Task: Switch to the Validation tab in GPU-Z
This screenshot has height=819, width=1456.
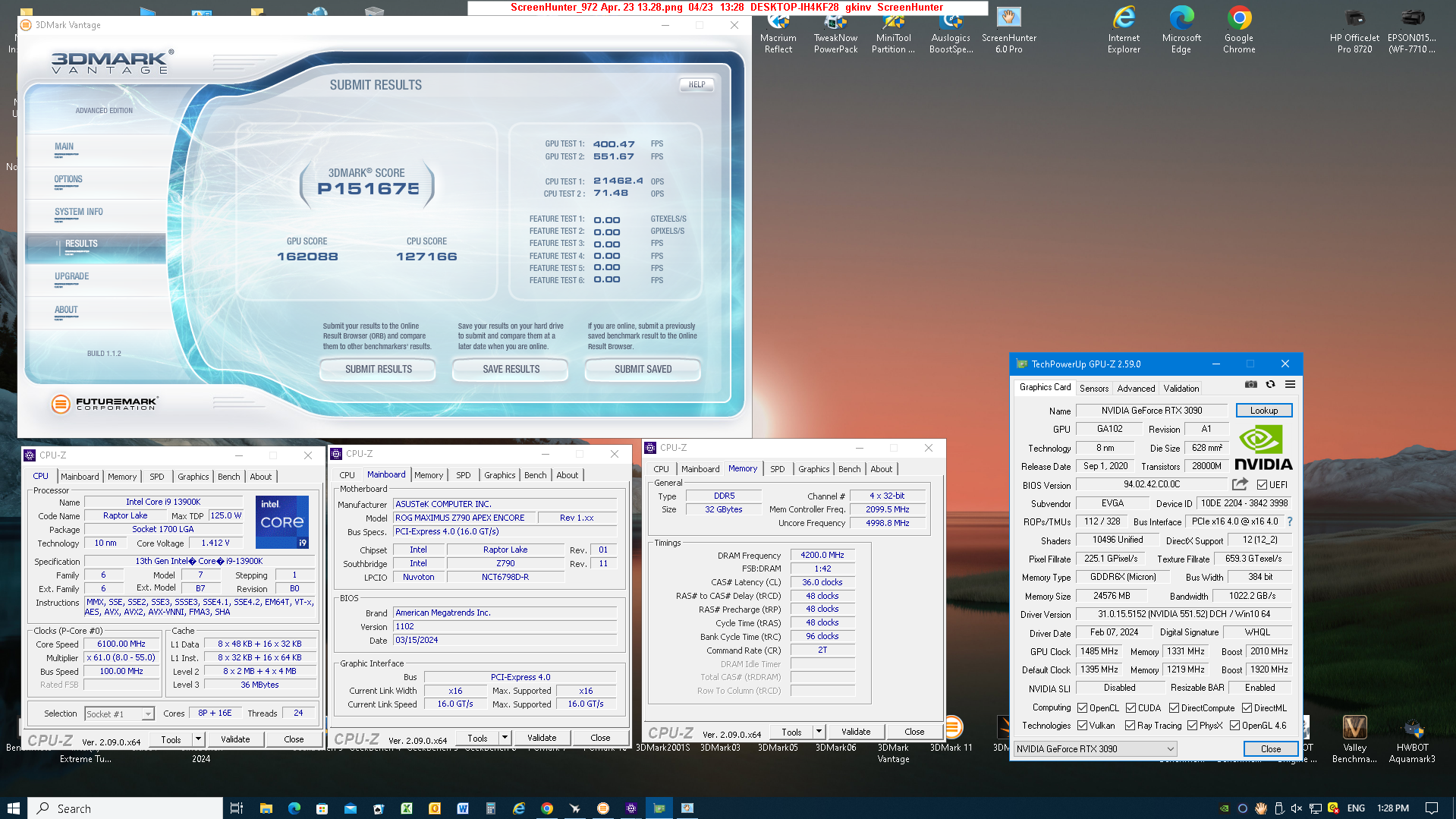Action: coord(1181,388)
